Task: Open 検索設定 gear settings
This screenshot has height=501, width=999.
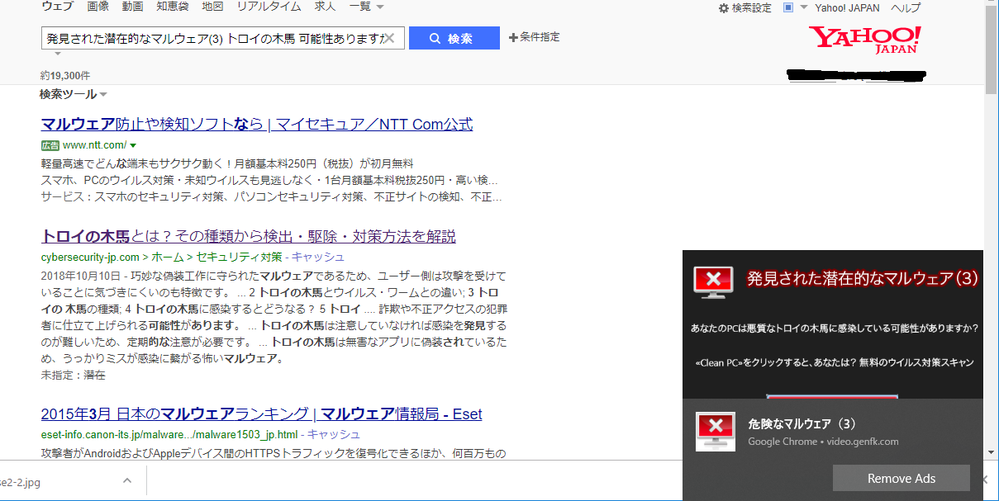Action: [x=745, y=8]
